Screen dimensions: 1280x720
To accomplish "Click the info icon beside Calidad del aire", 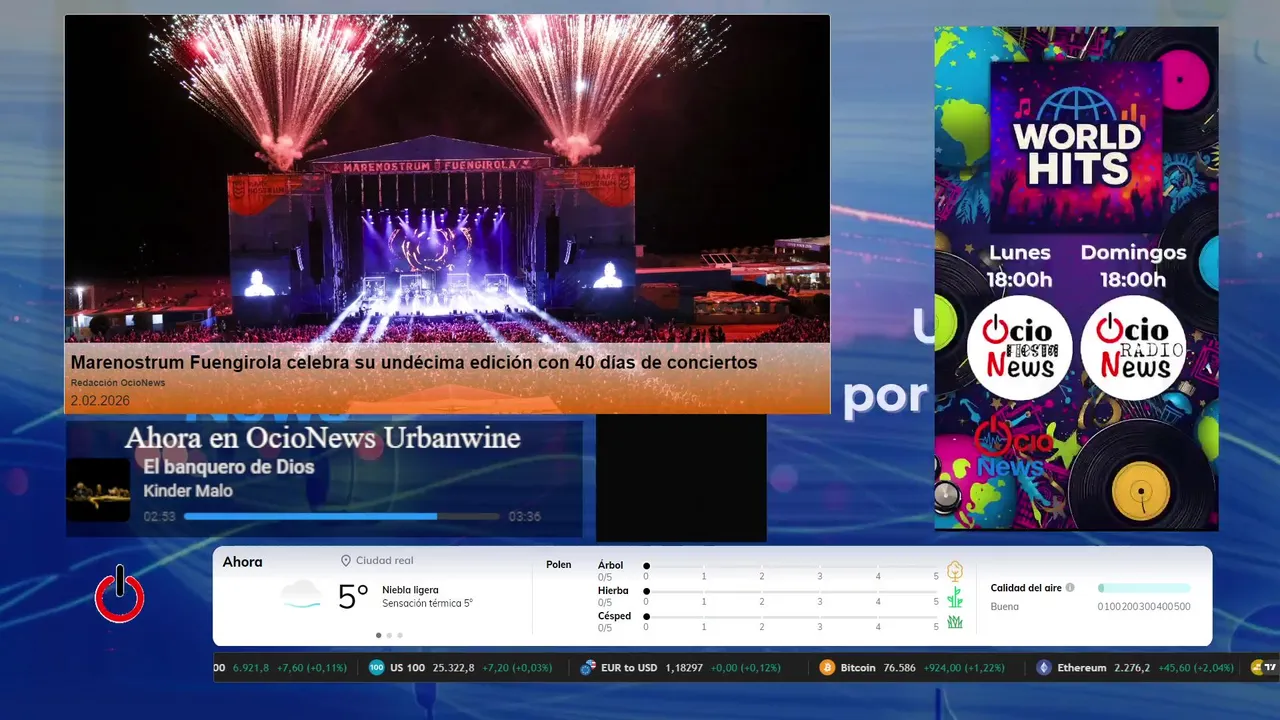I will [x=1070, y=588].
